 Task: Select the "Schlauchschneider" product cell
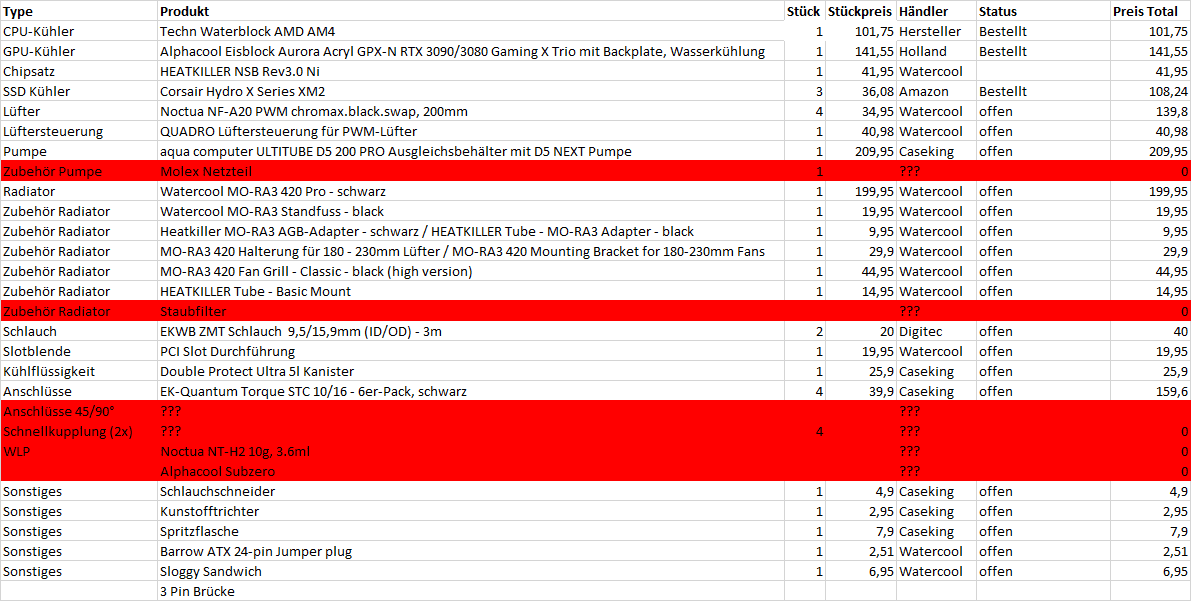(x=471, y=492)
